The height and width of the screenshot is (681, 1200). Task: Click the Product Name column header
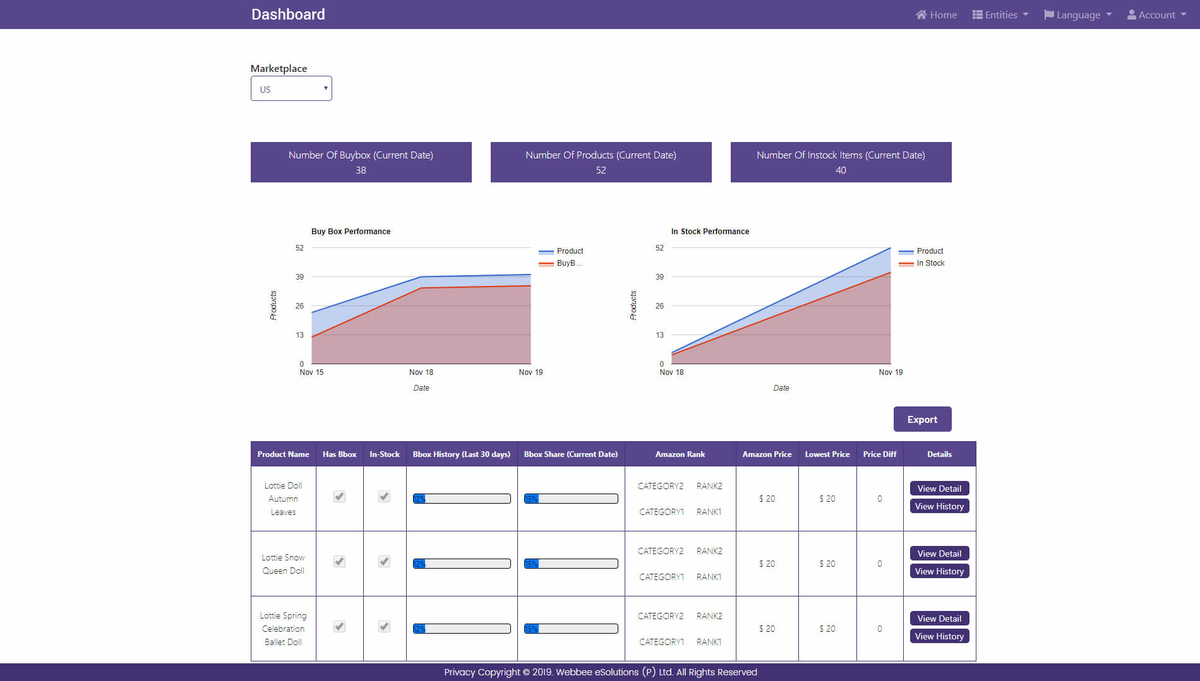click(283, 454)
